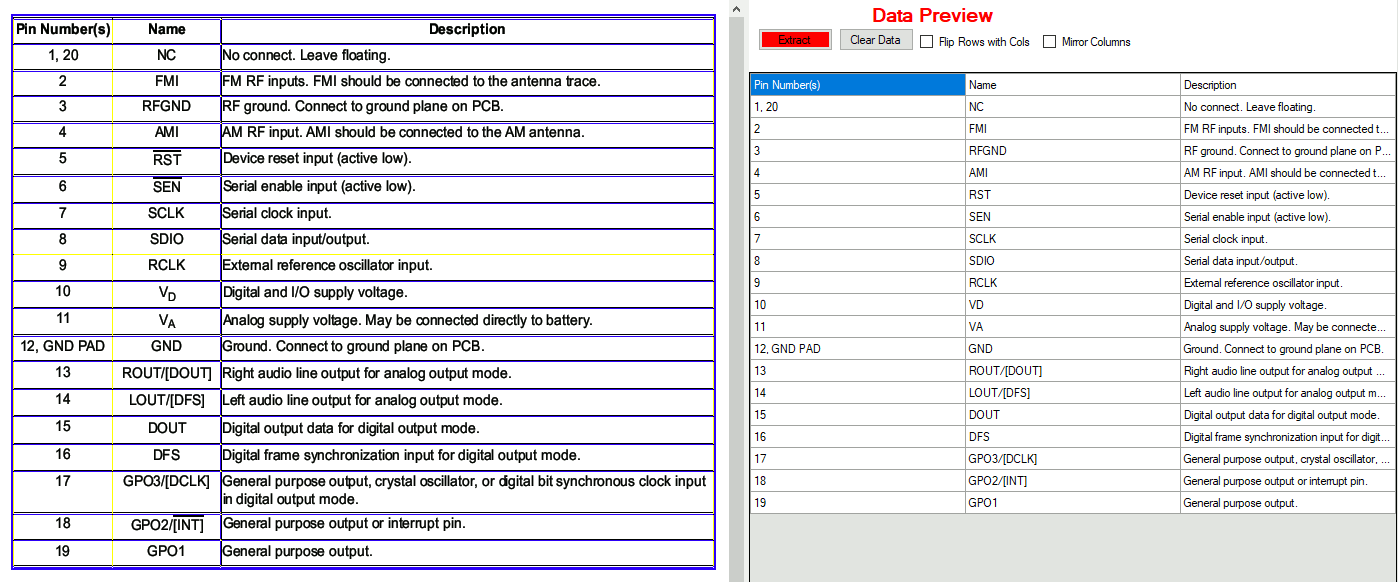Click 'Serial data input/output.' in the Data Preview grid
Screen dimensions: 1399x582
point(1288,261)
